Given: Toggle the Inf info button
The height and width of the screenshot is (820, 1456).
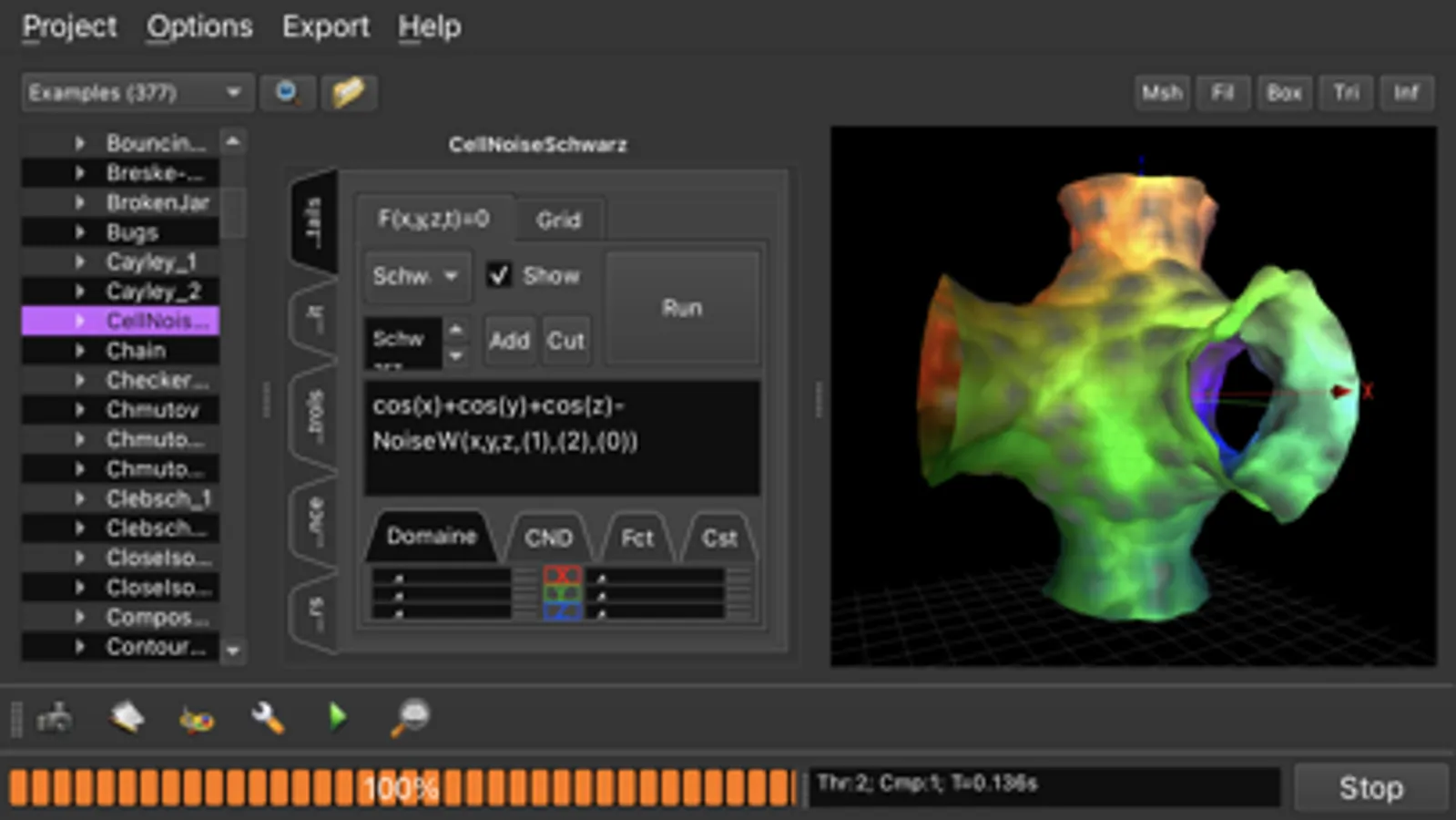Looking at the screenshot, I should coord(1407,92).
